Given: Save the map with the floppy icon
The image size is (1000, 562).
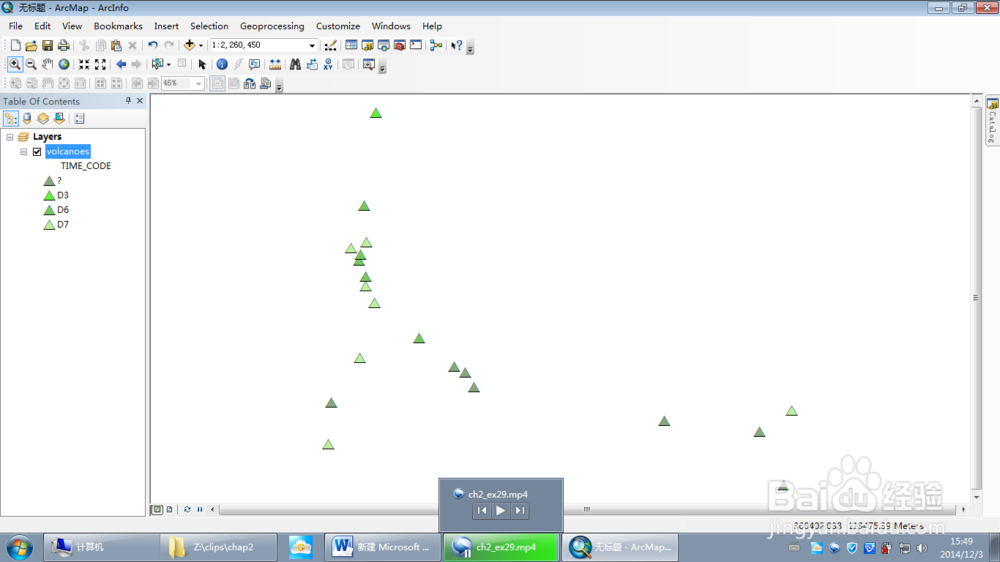Looking at the screenshot, I should pyautogui.click(x=47, y=45).
